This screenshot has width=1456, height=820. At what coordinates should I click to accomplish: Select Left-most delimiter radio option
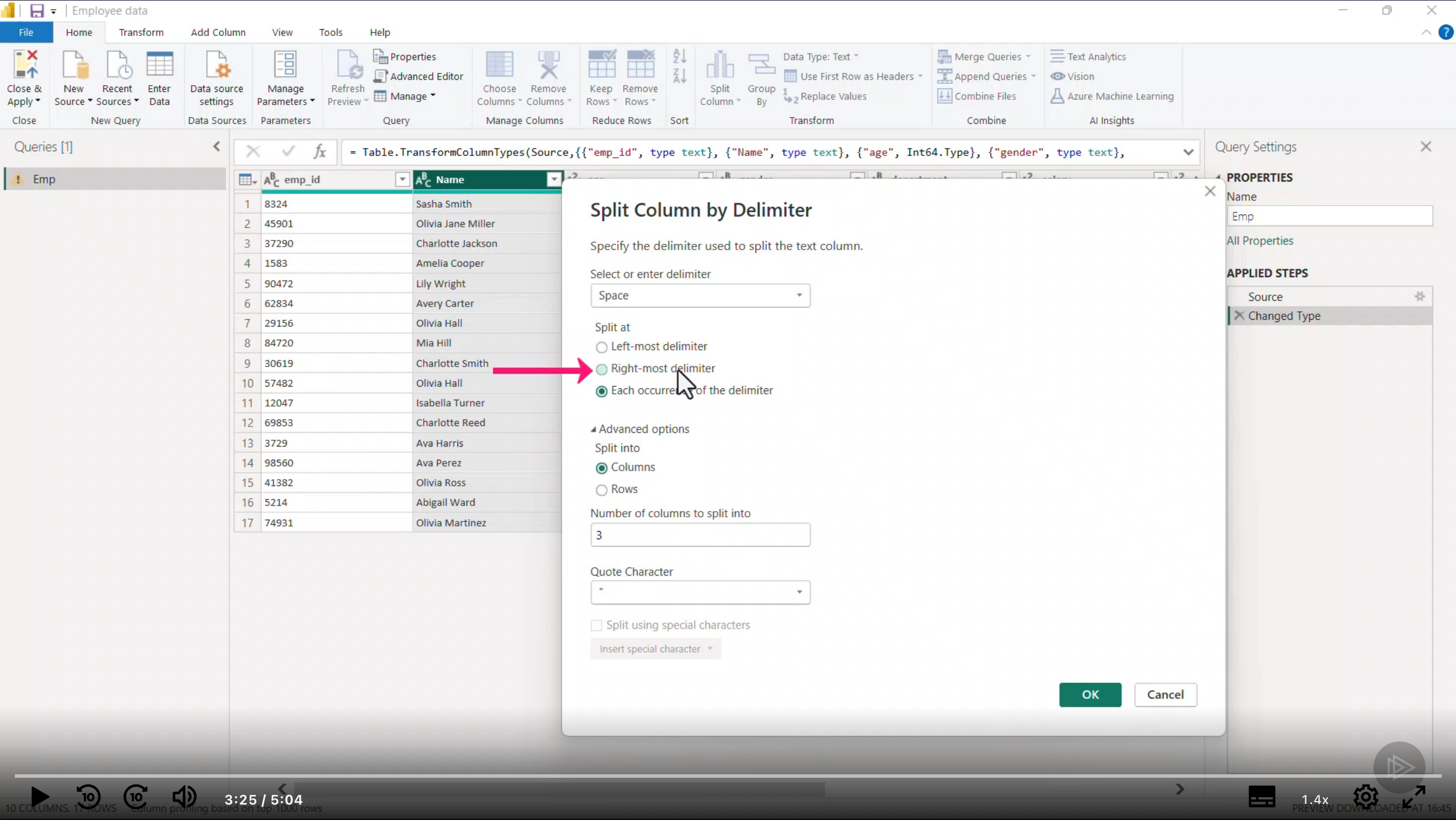point(601,347)
